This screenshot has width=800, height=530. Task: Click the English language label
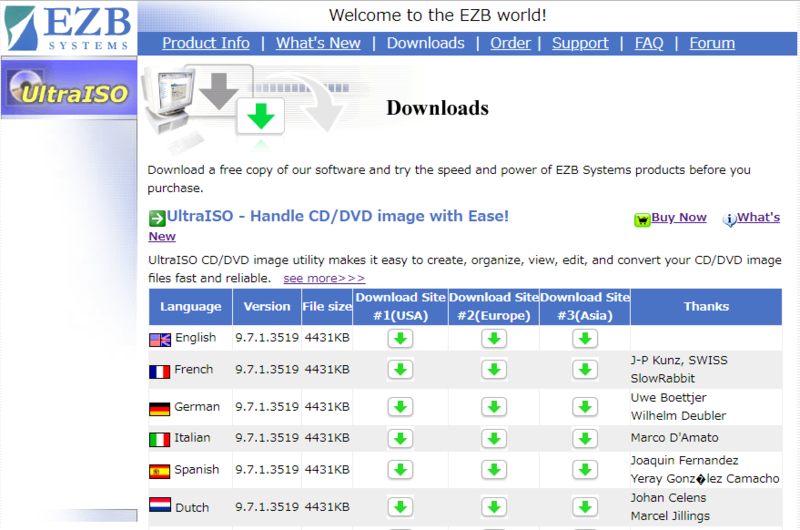(195, 338)
